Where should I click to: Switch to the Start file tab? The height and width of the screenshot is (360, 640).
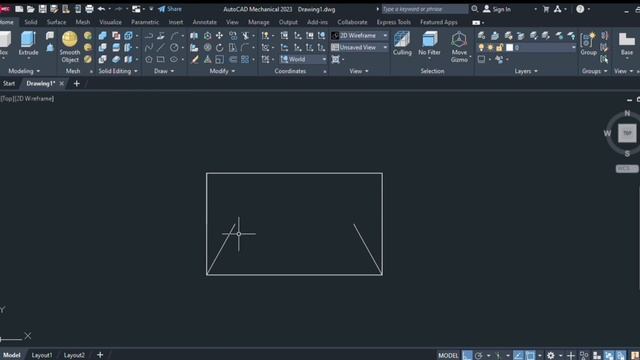[9, 83]
